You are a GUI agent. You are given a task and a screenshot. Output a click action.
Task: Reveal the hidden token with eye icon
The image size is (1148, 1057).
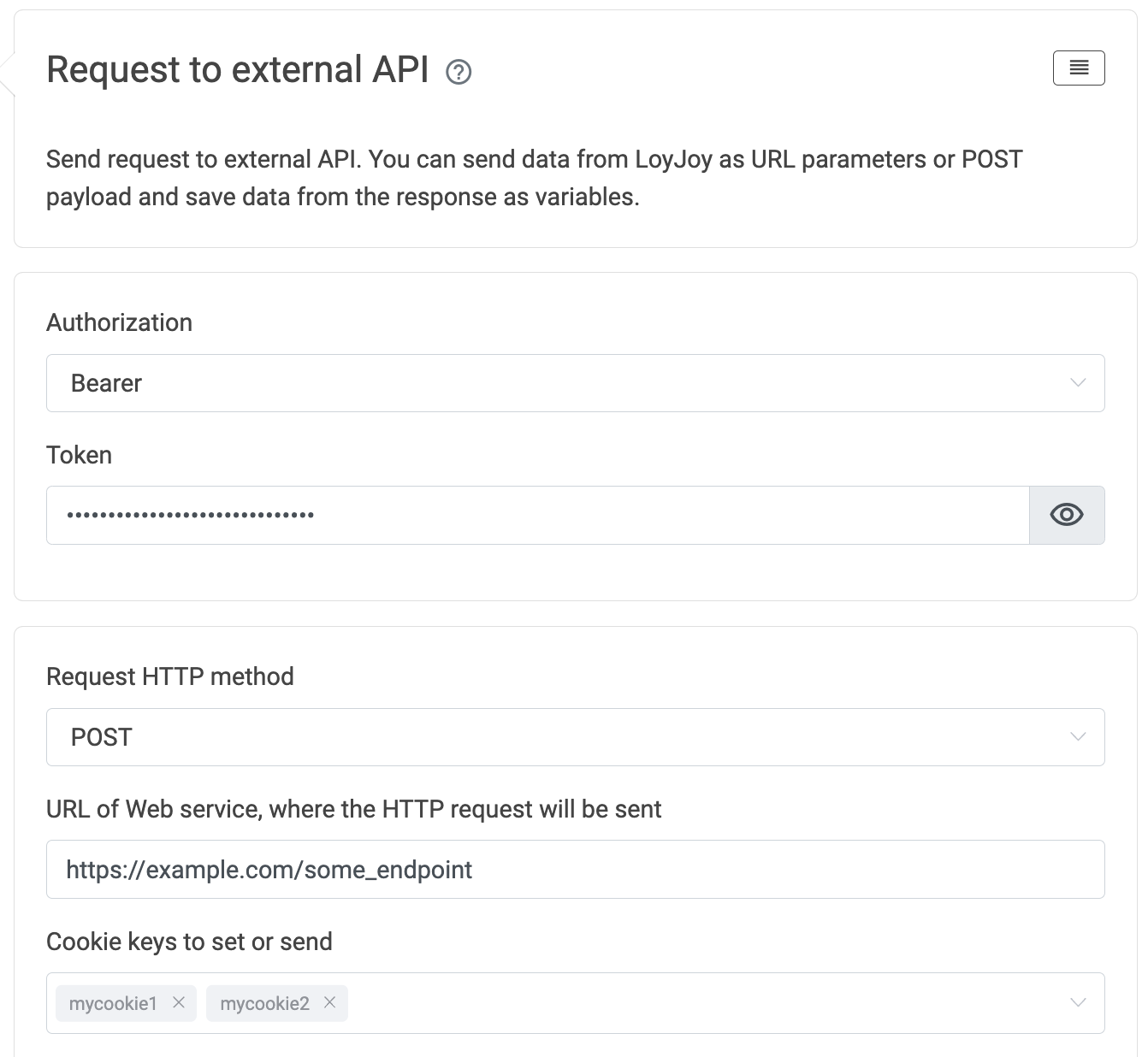click(1066, 515)
